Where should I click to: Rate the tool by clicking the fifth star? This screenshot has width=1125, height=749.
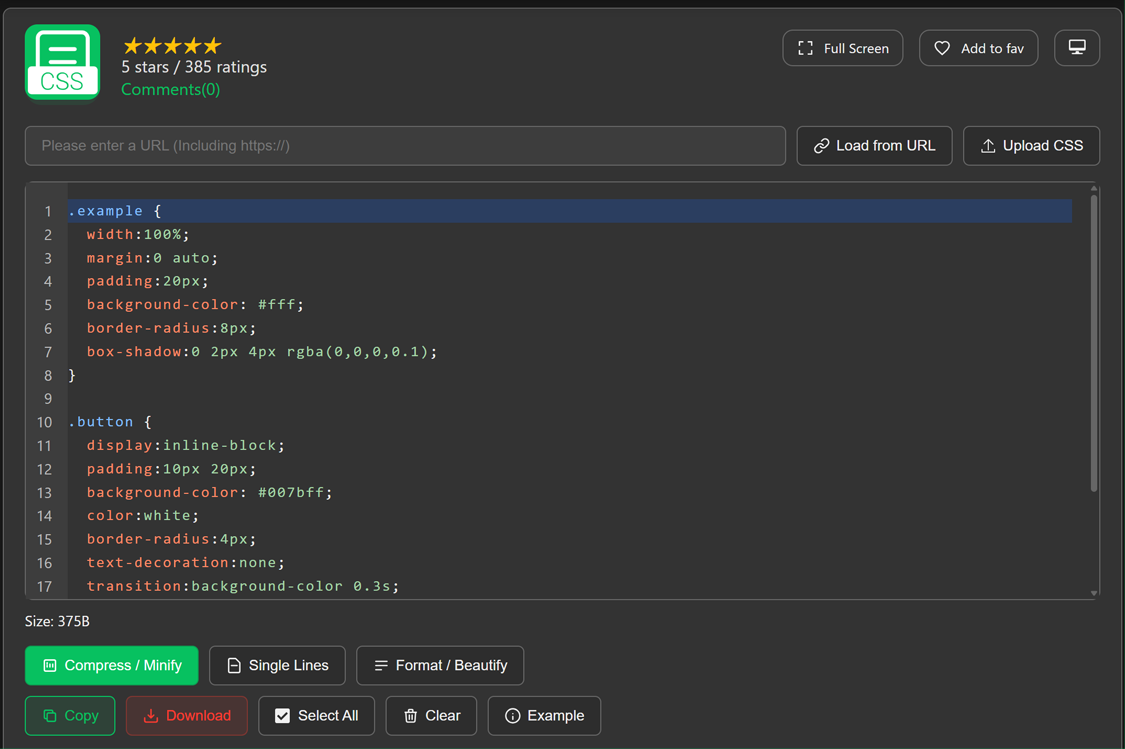tap(213, 45)
